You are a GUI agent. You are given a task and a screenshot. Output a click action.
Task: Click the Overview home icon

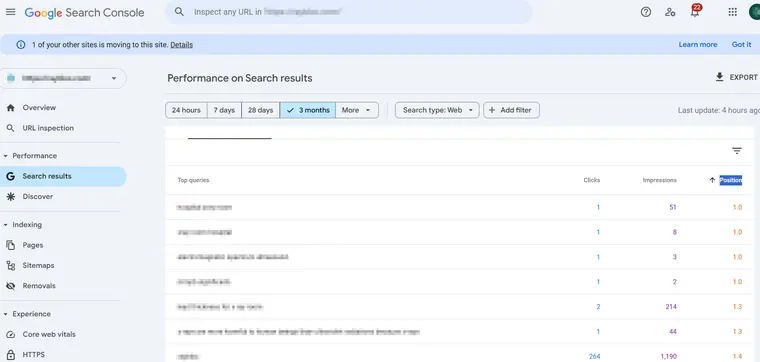(x=11, y=108)
